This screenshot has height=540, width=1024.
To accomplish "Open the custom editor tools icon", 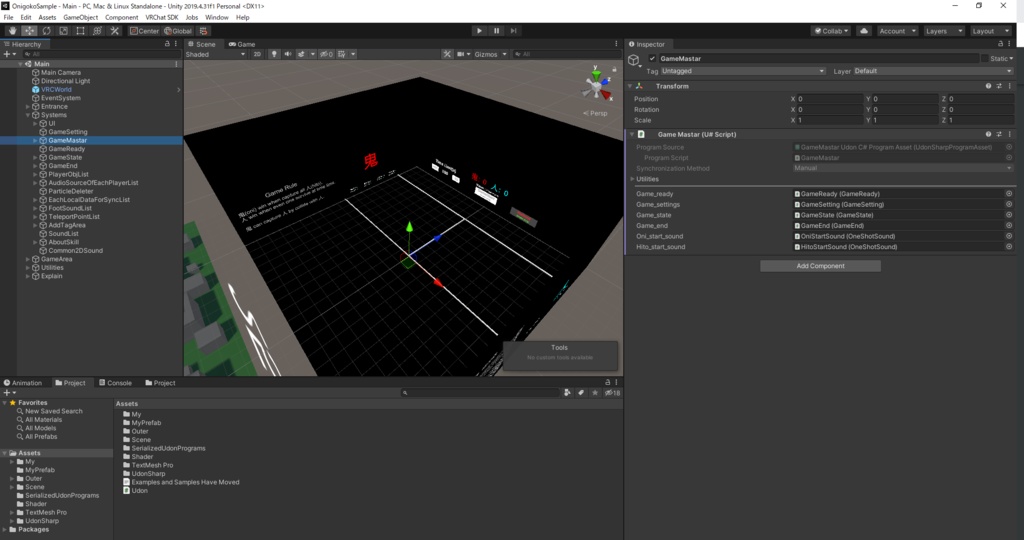I will [114, 31].
